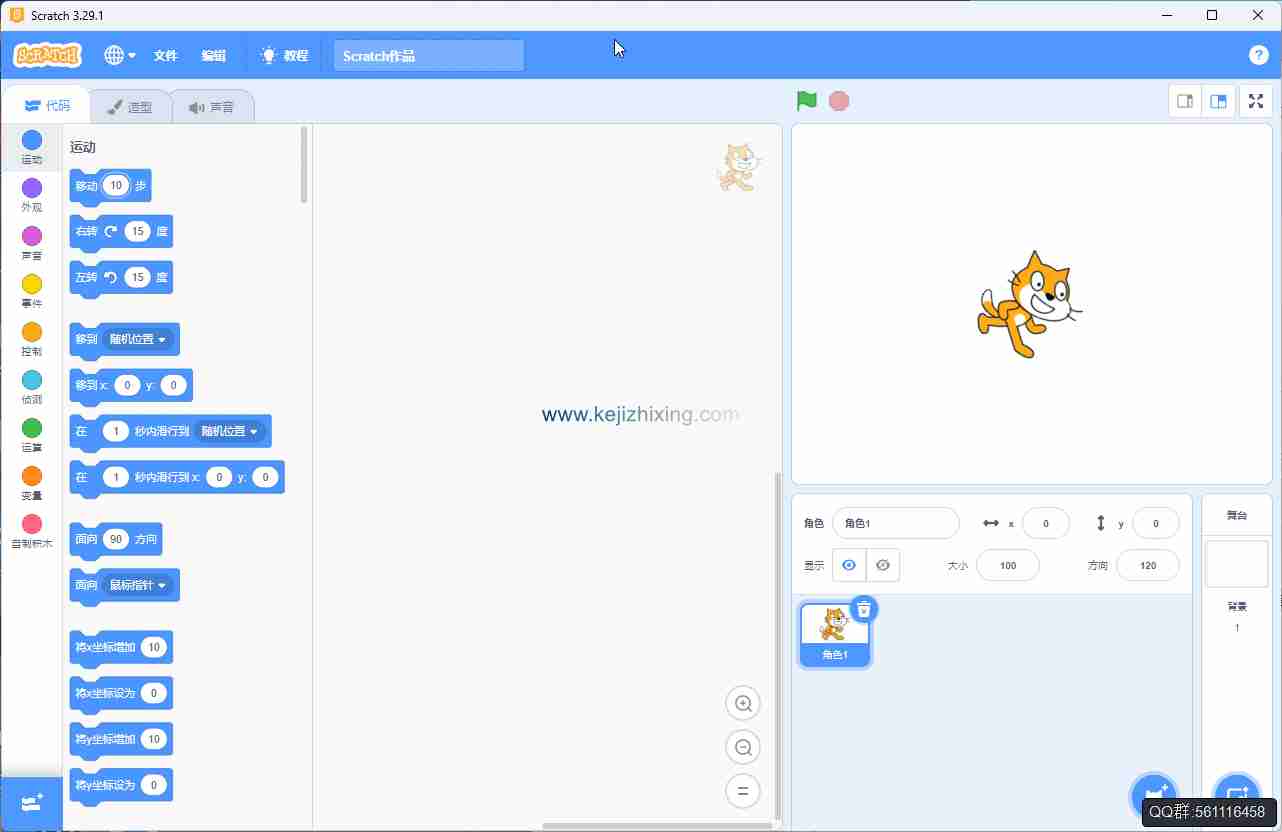Click the counterclockwise arrow in 左转 block

click(x=111, y=277)
